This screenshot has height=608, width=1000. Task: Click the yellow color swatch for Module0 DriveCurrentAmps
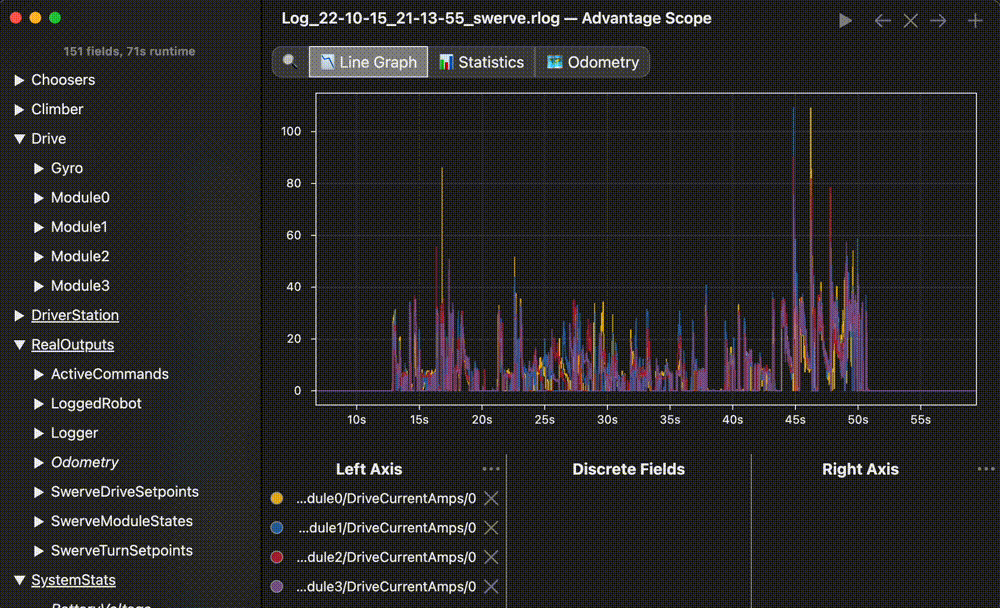tap(277, 498)
